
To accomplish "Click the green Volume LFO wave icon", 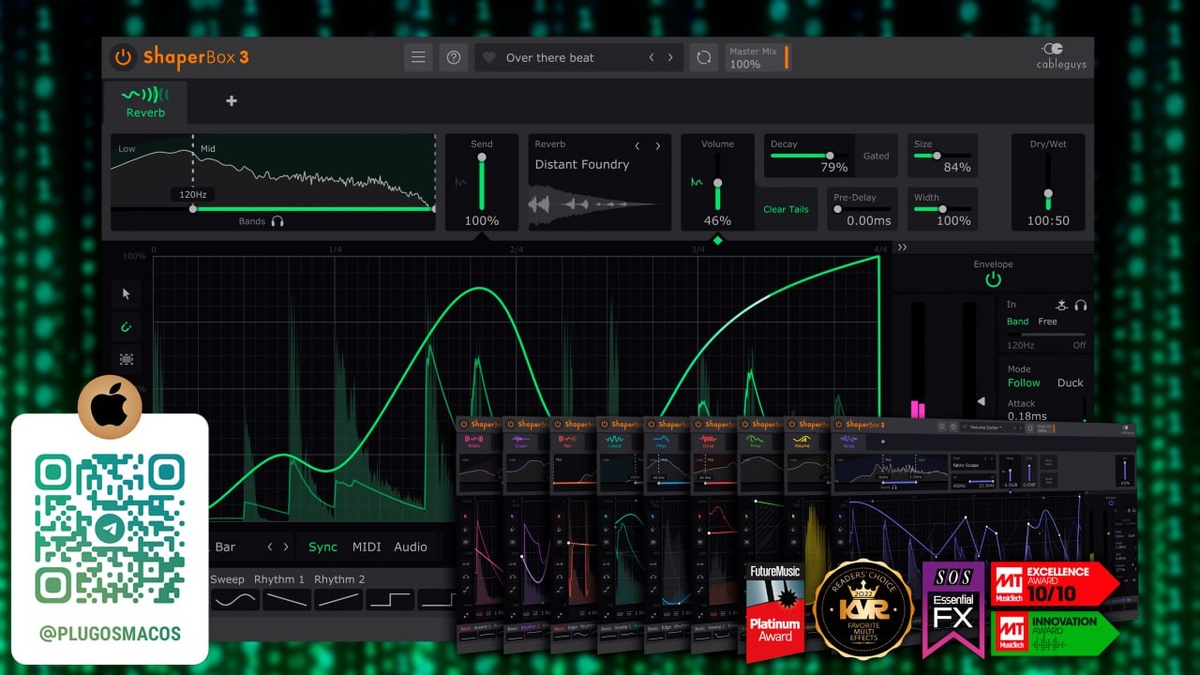I will [x=697, y=182].
